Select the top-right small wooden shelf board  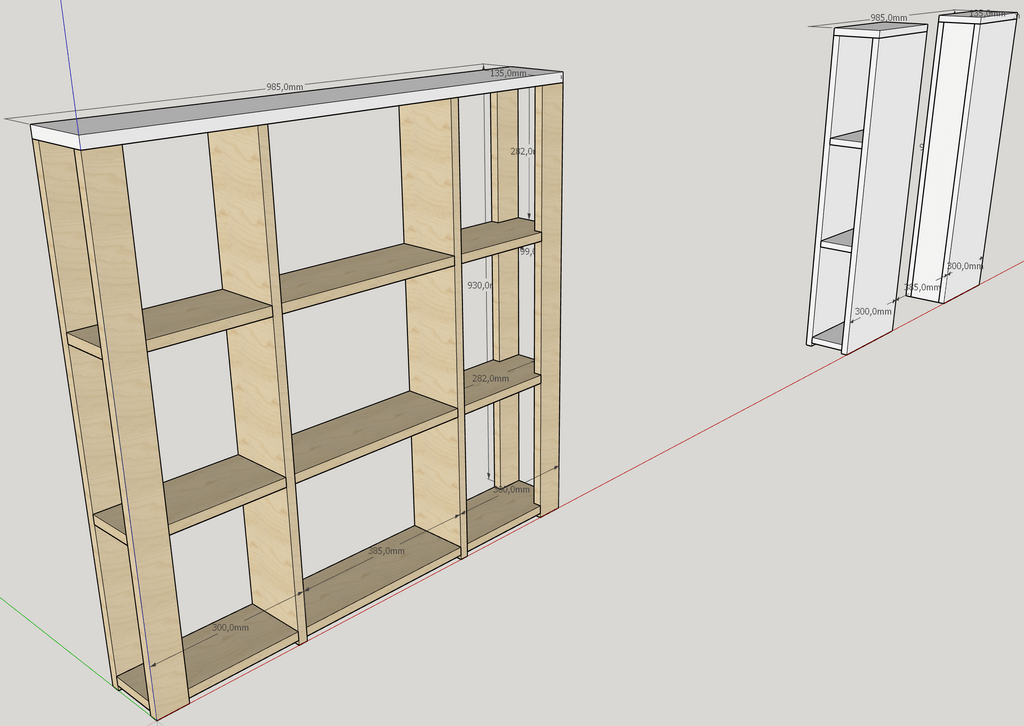click(498, 236)
